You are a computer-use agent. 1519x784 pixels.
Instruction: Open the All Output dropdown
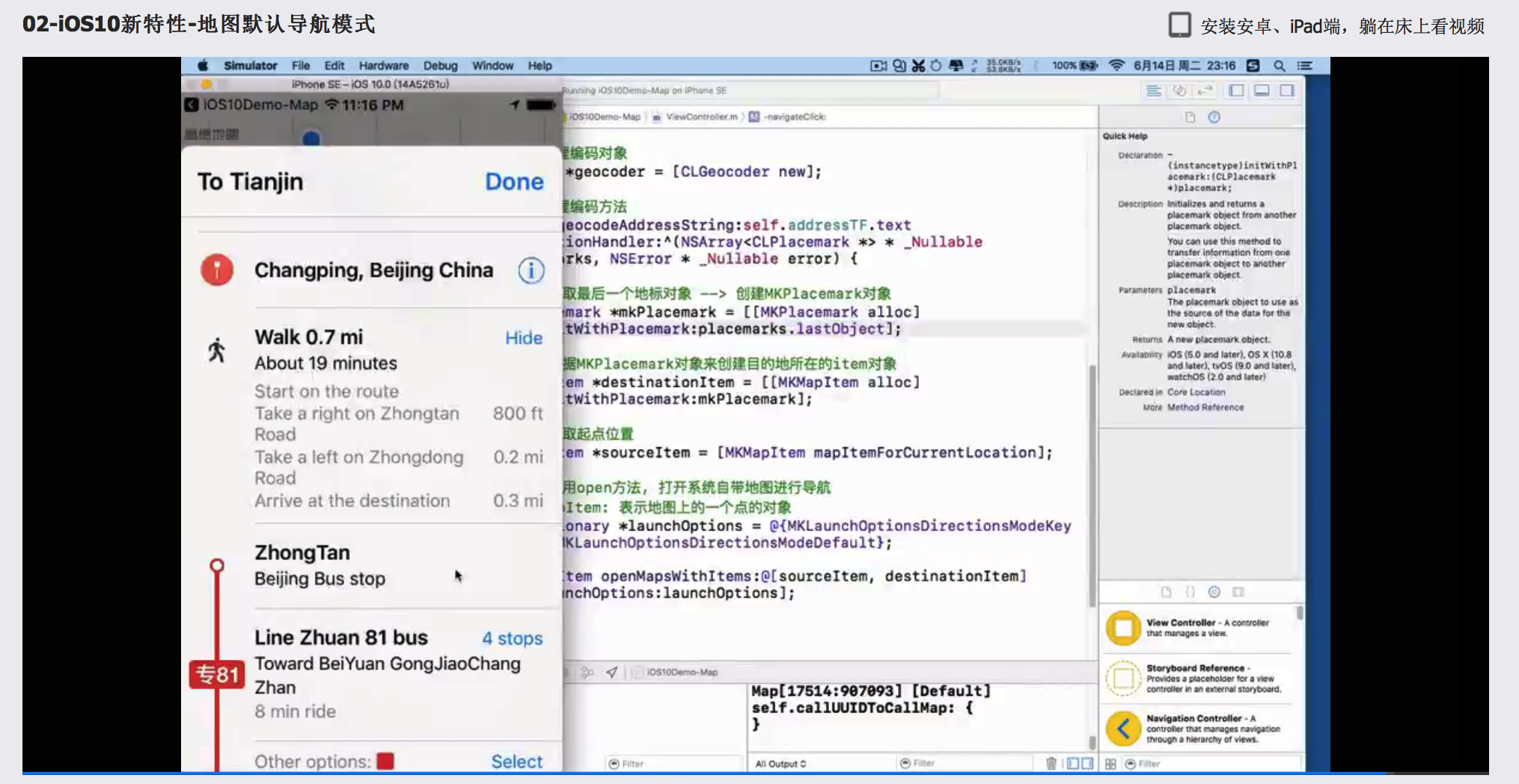[780, 764]
